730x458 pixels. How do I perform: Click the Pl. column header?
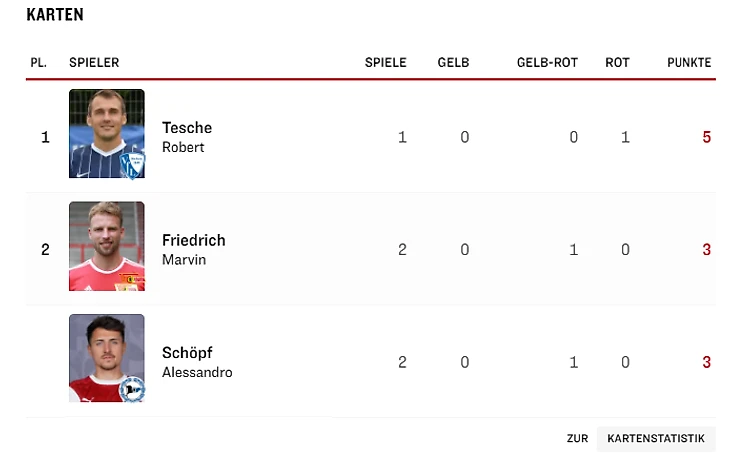tap(39, 62)
